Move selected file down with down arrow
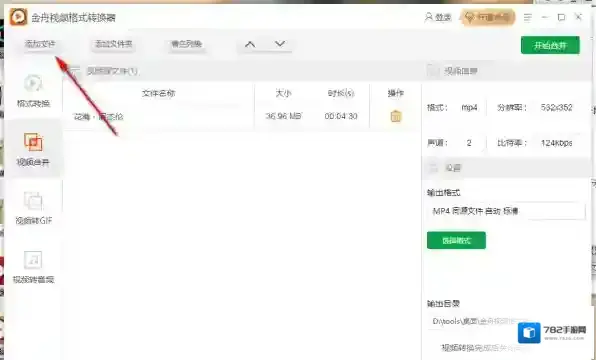 (x=280, y=44)
